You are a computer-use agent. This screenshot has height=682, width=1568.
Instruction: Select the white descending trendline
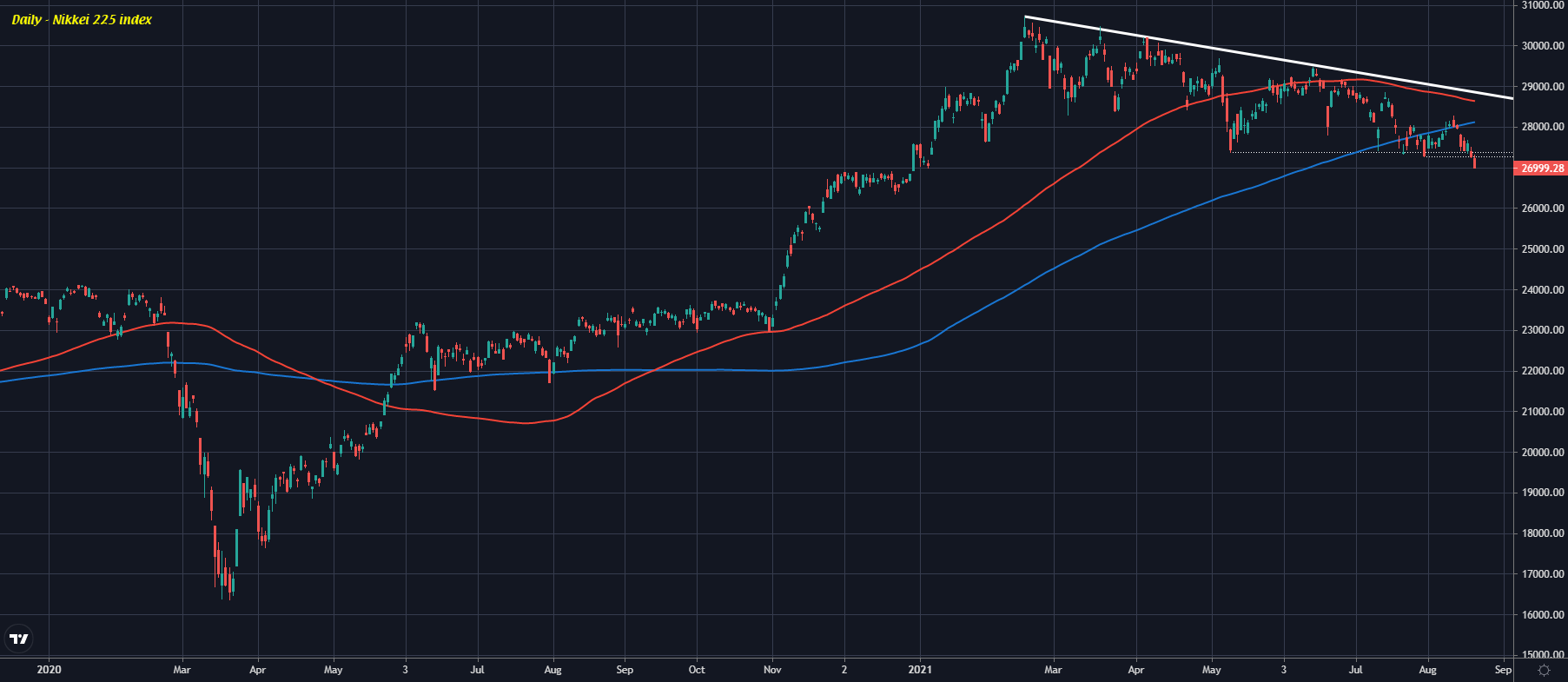[1268, 57]
